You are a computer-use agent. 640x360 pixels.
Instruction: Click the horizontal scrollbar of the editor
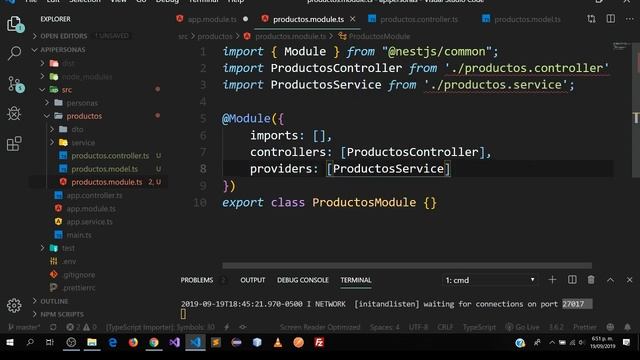pos(407,265)
